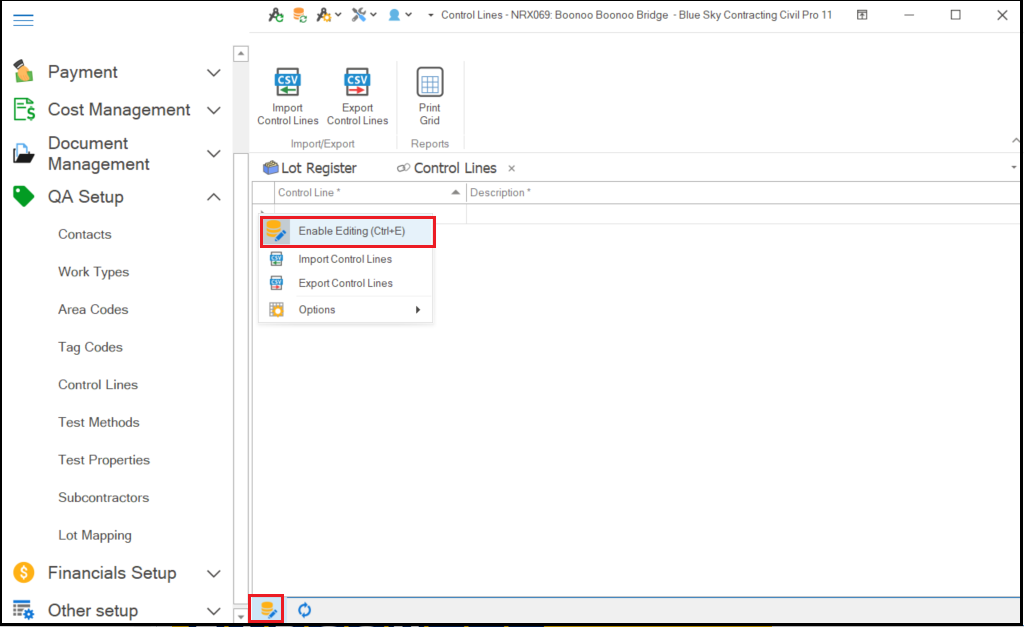Viewport: 1024px width, 627px height.
Task: Open the hamburger menu icon
Action: (x=23, y=20)
